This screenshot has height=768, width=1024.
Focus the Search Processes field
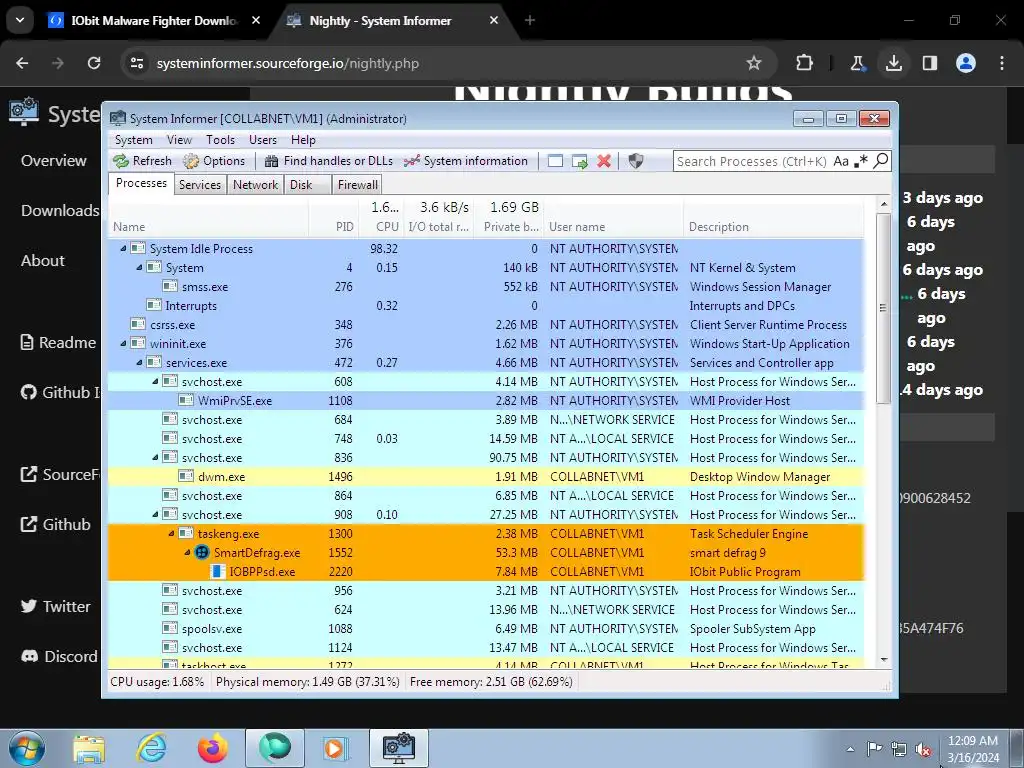(752, 161)
